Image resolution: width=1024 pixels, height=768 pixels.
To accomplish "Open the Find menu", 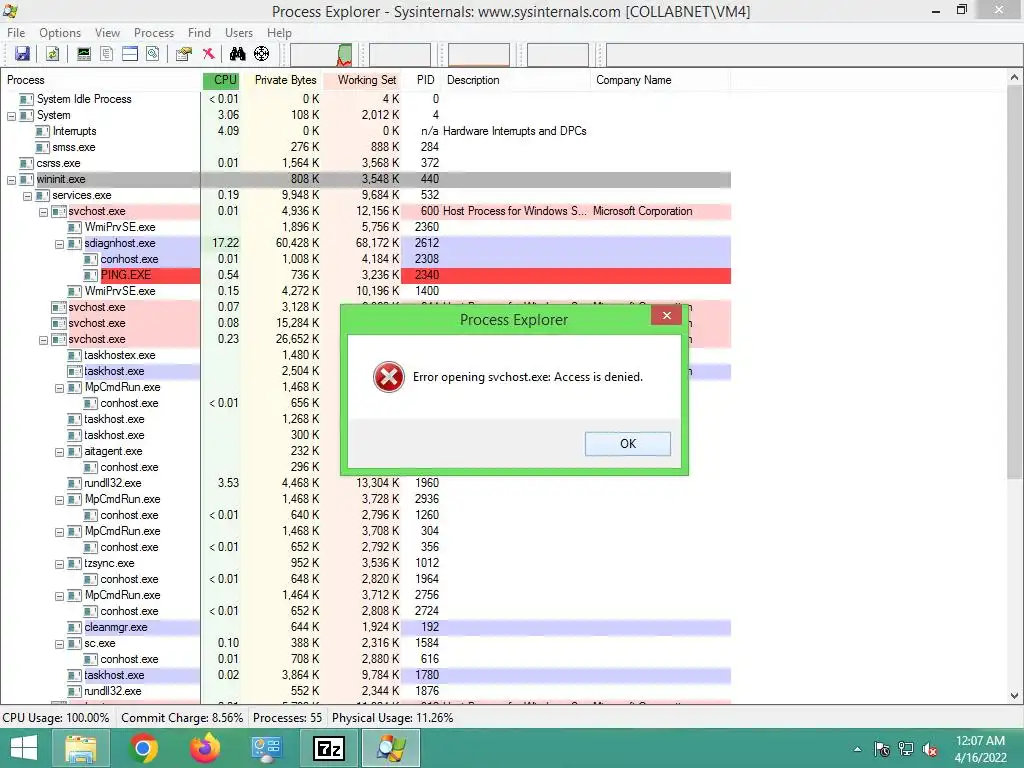I will pyautogui.click(x=199, y=33).
